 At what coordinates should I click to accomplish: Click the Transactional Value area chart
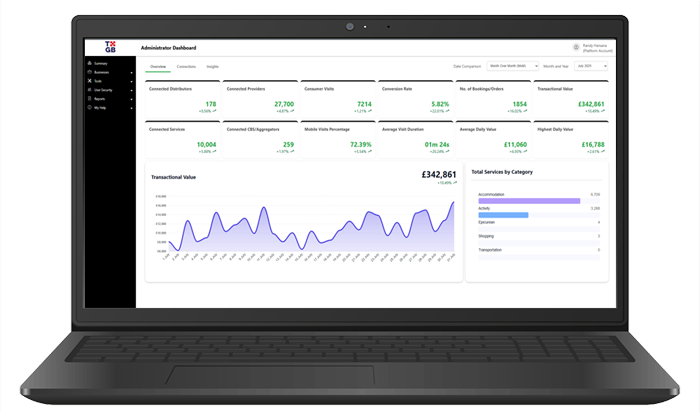[311, 227]
